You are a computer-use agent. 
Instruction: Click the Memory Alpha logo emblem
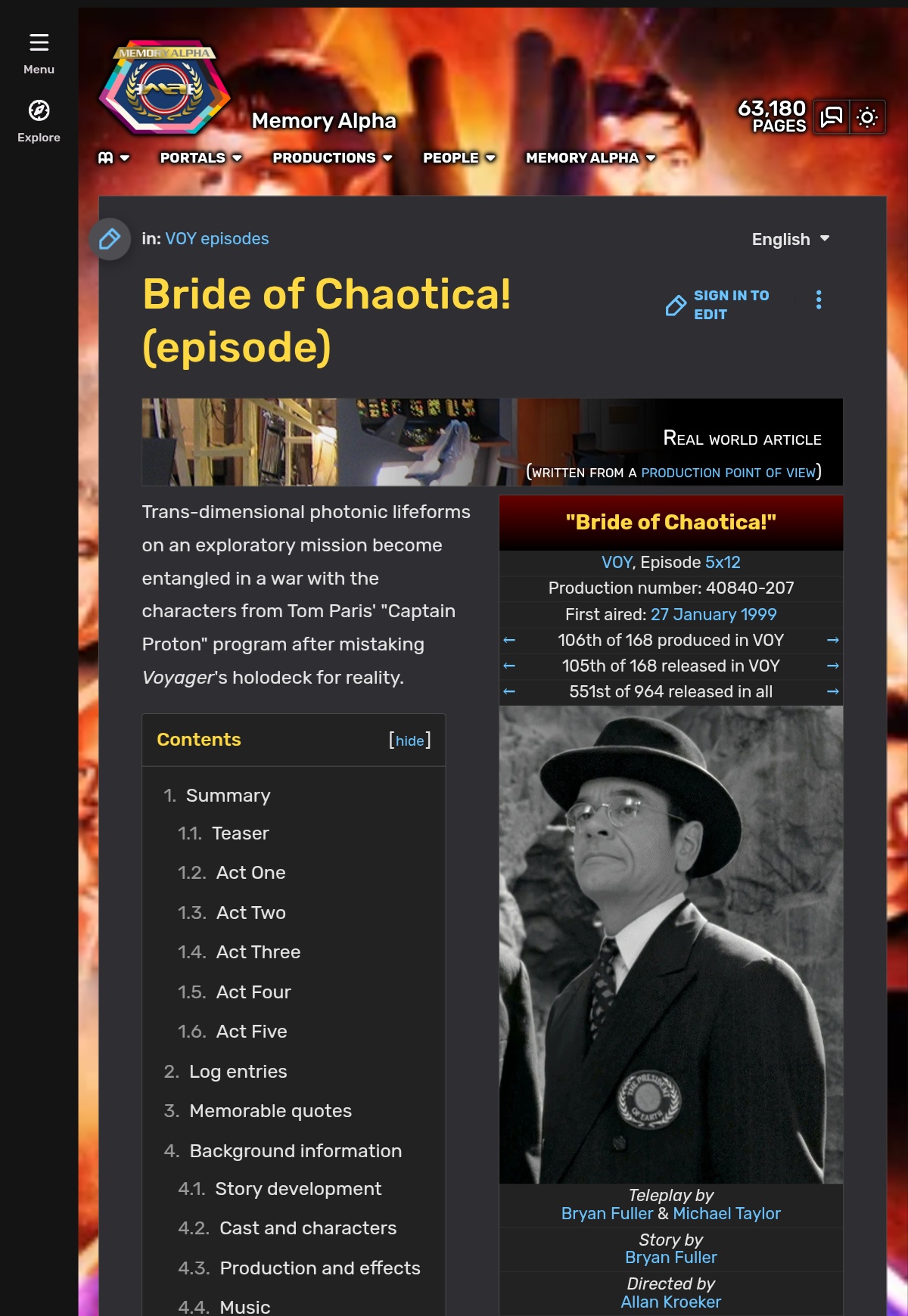coord(164,88)
